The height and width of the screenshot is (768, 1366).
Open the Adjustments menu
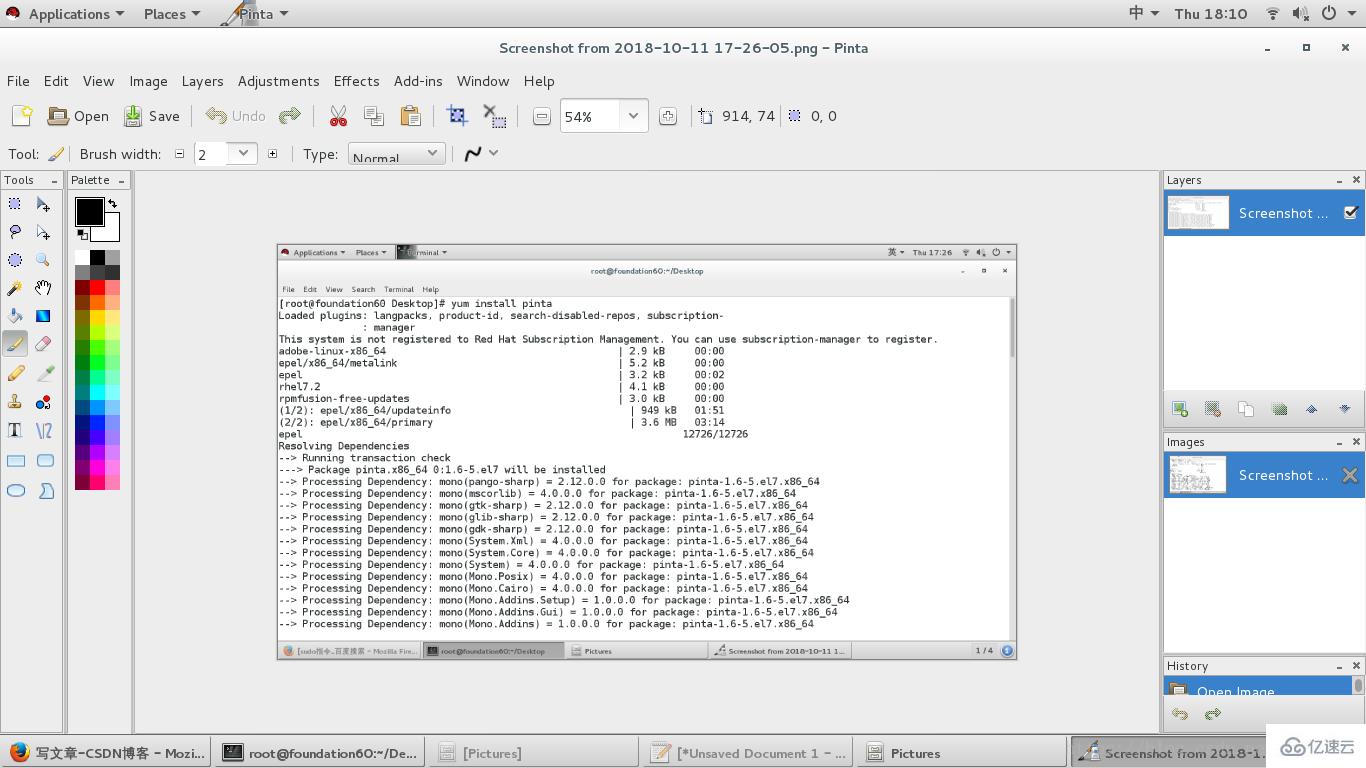[x=279, y=81]
